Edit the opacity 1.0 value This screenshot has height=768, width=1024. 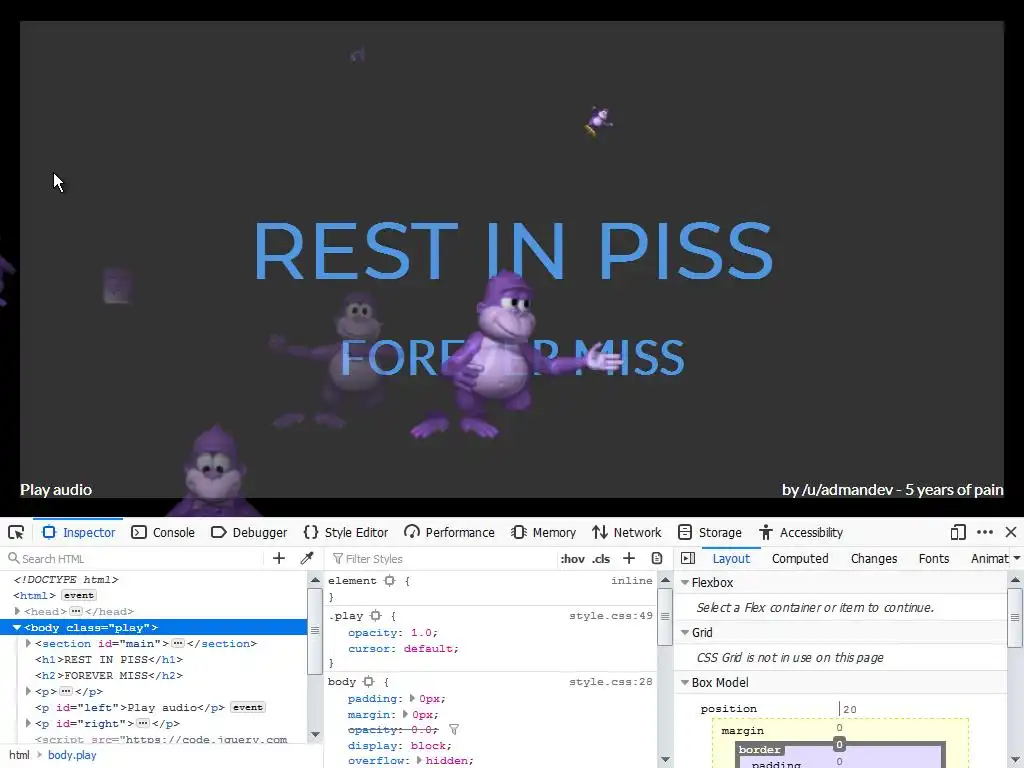pos(421,633)
